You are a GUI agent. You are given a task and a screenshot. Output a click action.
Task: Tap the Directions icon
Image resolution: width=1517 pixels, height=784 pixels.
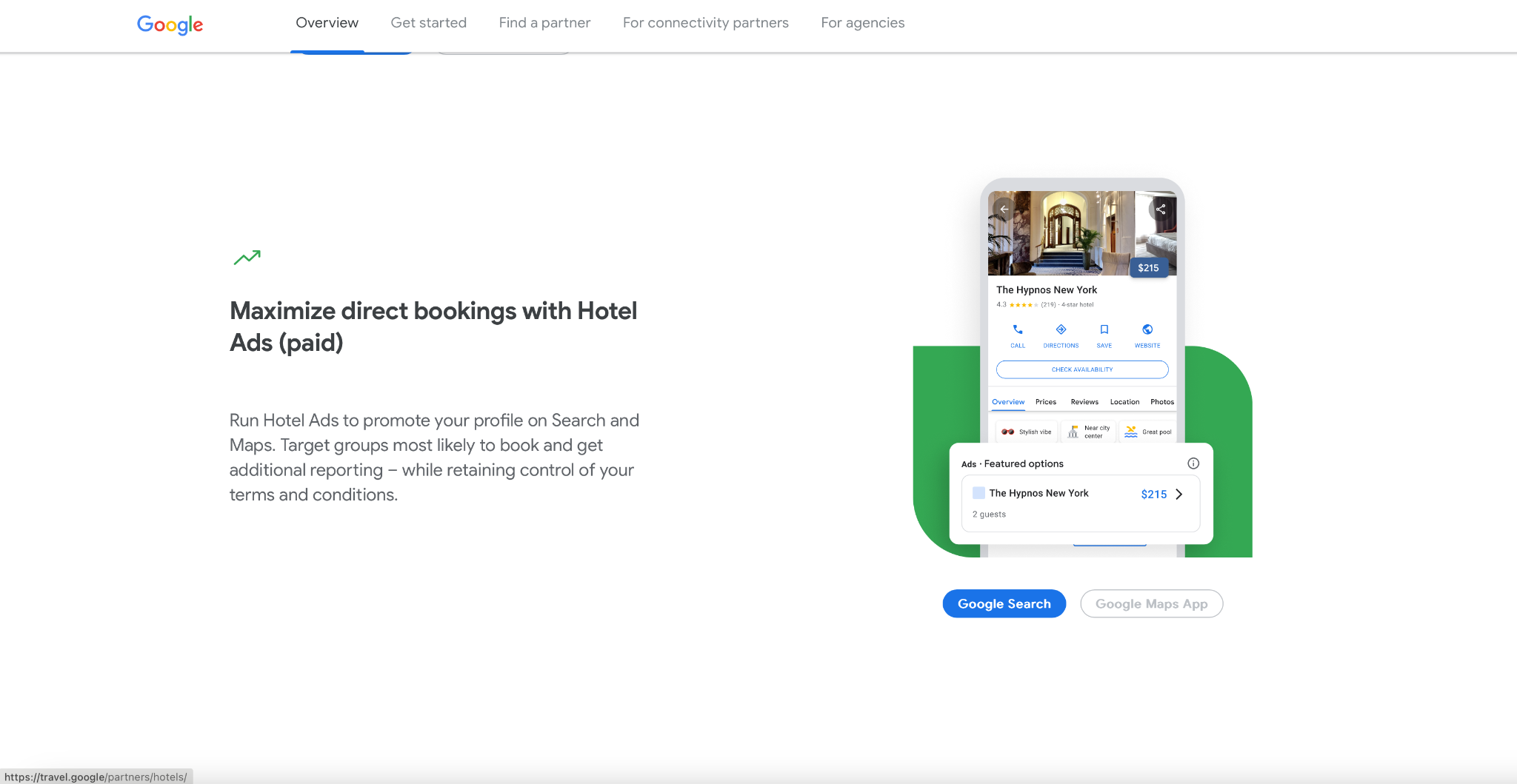[x=1061, y=330]
